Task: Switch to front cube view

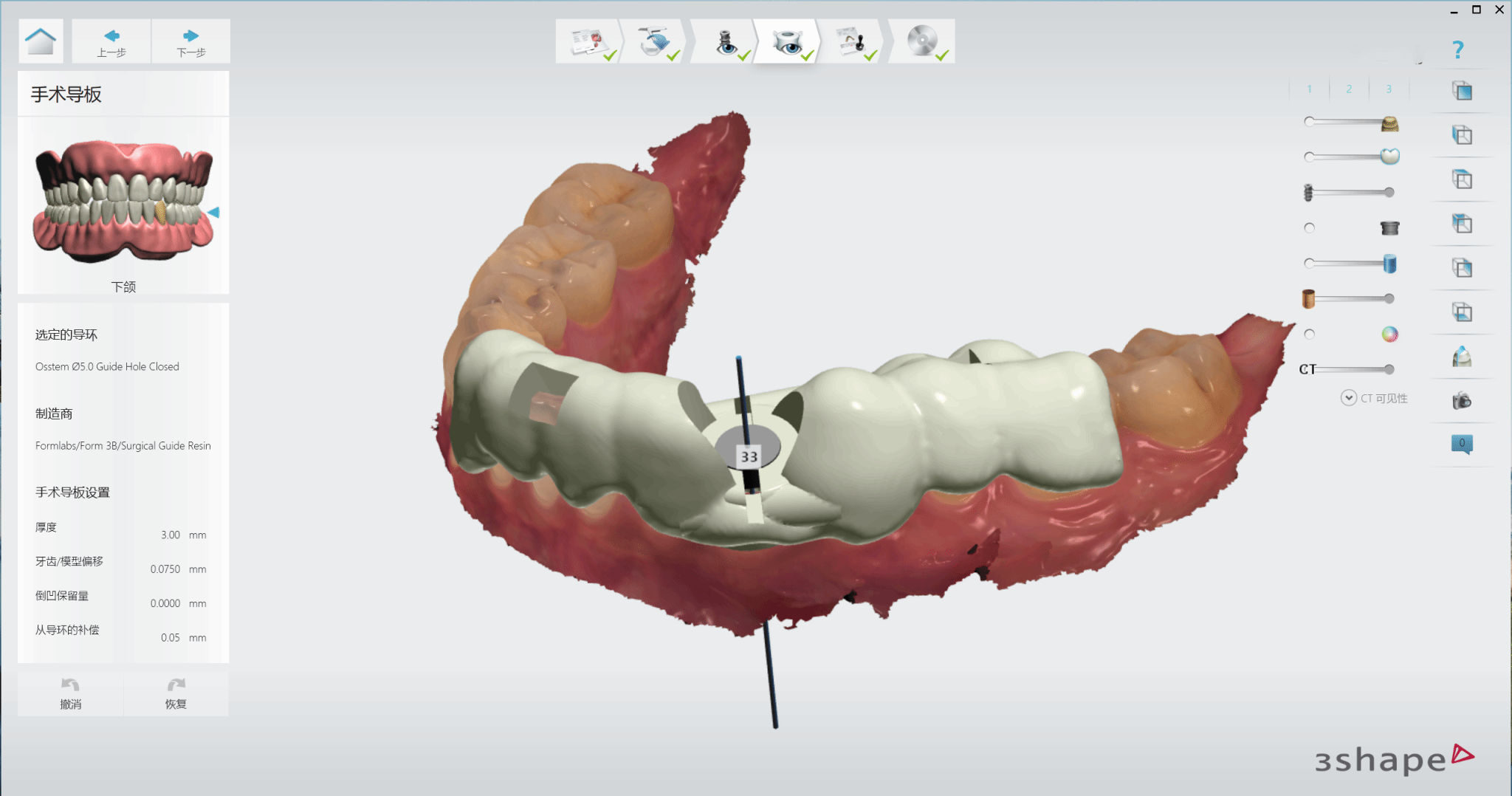Action: pyautogui.click(x=1462, y=91)
